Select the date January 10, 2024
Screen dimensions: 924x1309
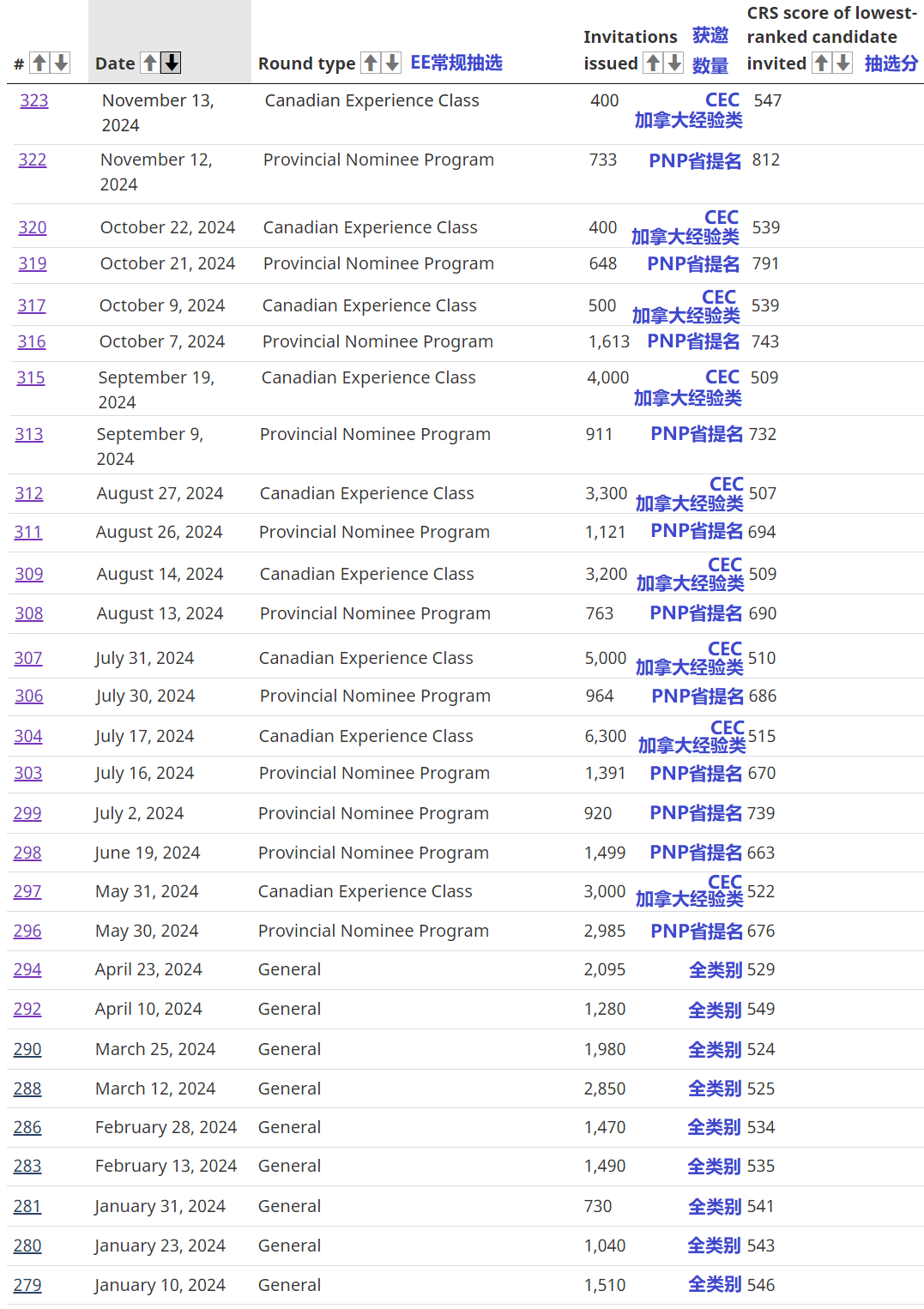click(160, 1285)
